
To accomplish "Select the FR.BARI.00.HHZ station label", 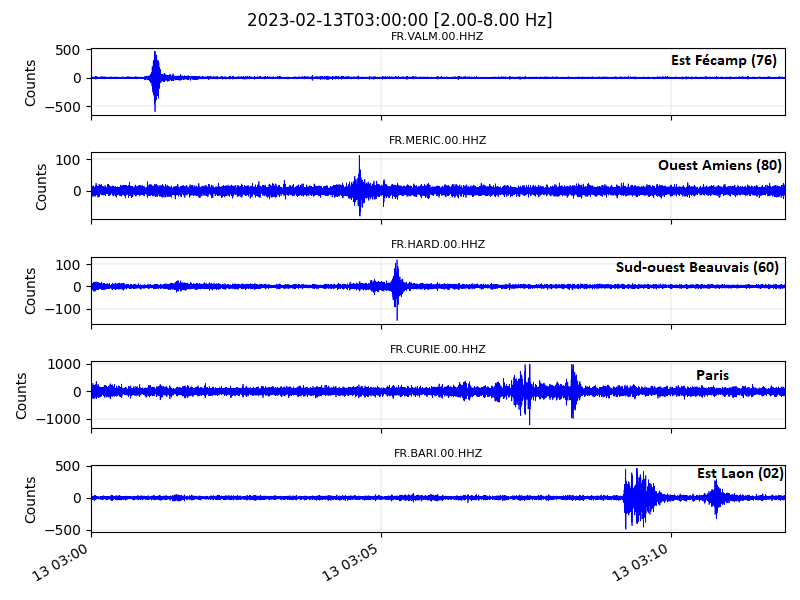I will pos(438,454).
